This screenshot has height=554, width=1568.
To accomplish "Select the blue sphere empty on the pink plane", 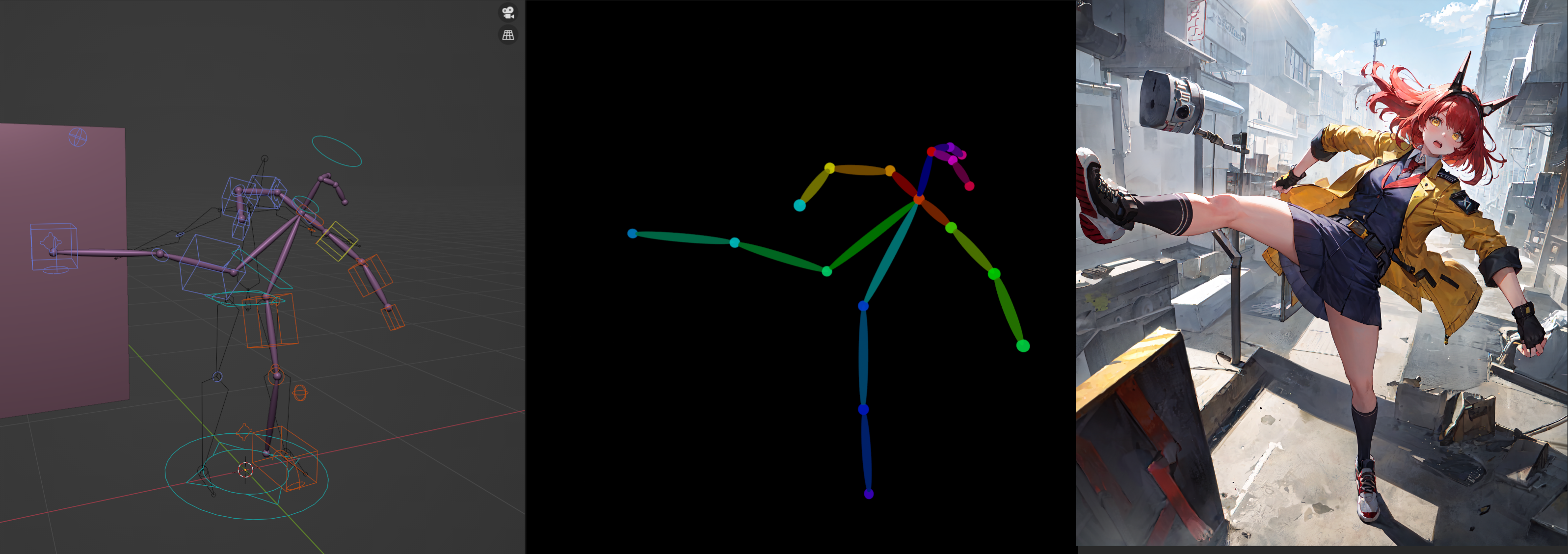I will click(x=78, y=137).
